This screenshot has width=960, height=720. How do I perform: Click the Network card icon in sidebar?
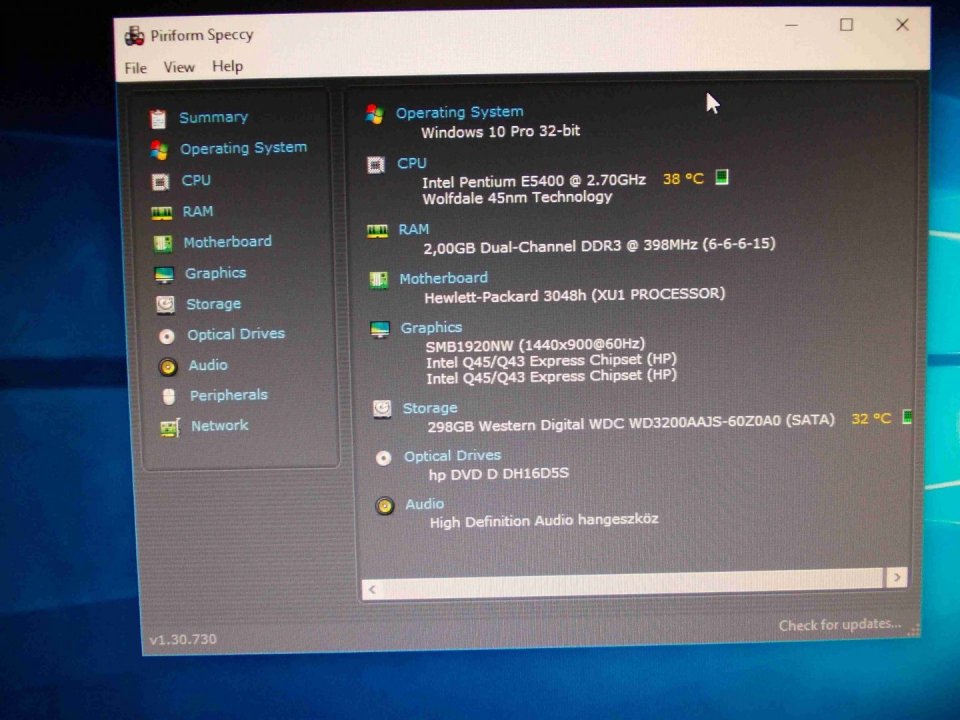170,427
